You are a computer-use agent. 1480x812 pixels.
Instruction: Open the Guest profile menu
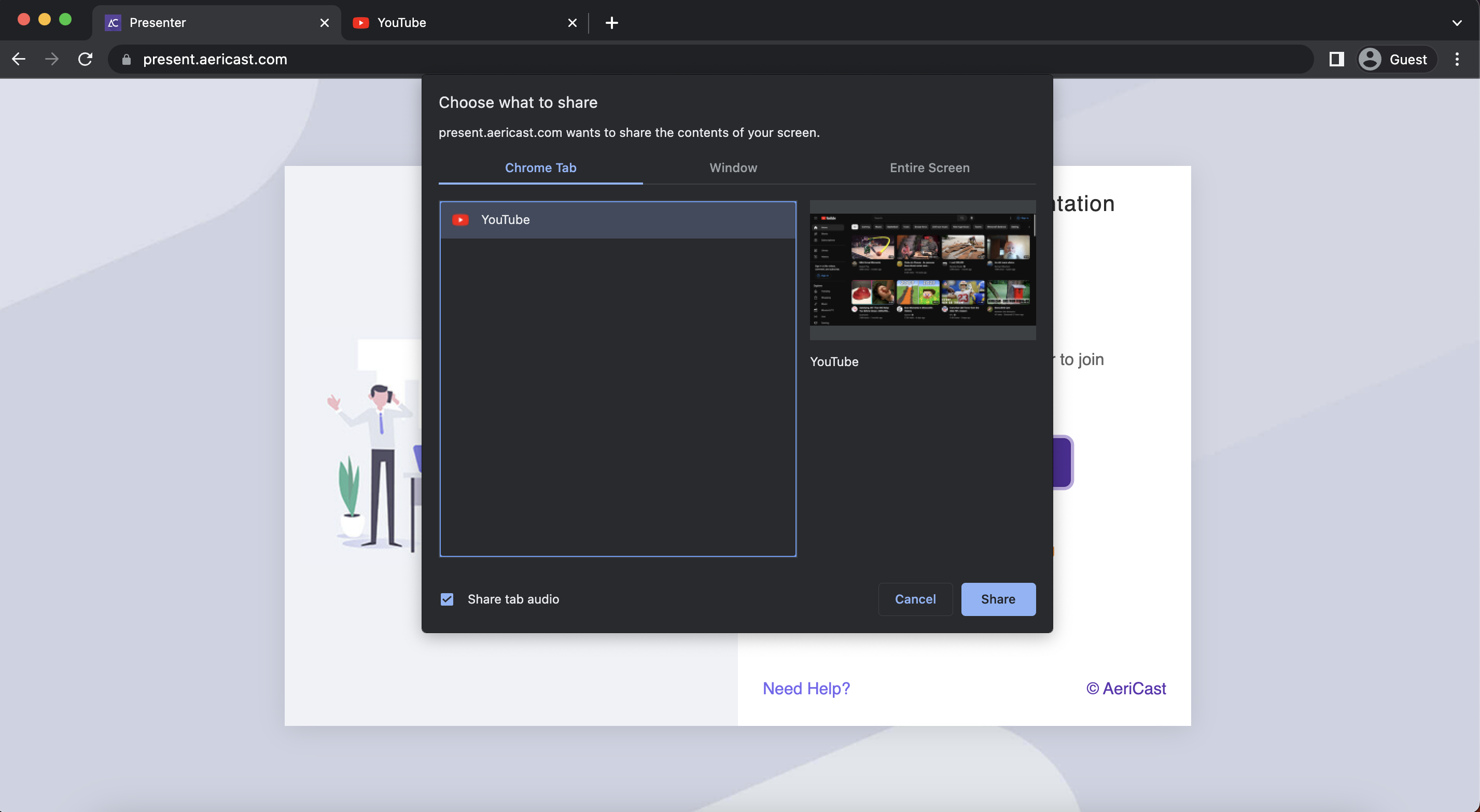[x=1395, y=59]
